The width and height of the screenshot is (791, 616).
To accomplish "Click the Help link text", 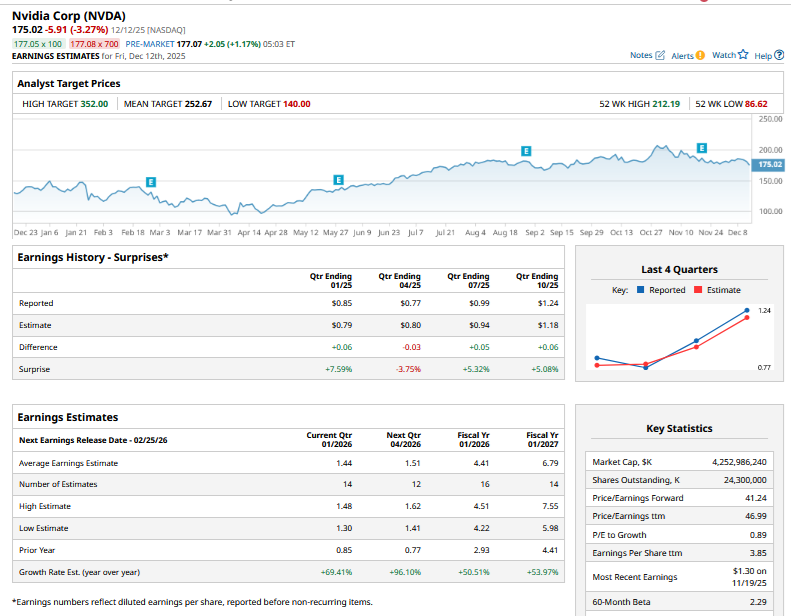I will 763,56.
